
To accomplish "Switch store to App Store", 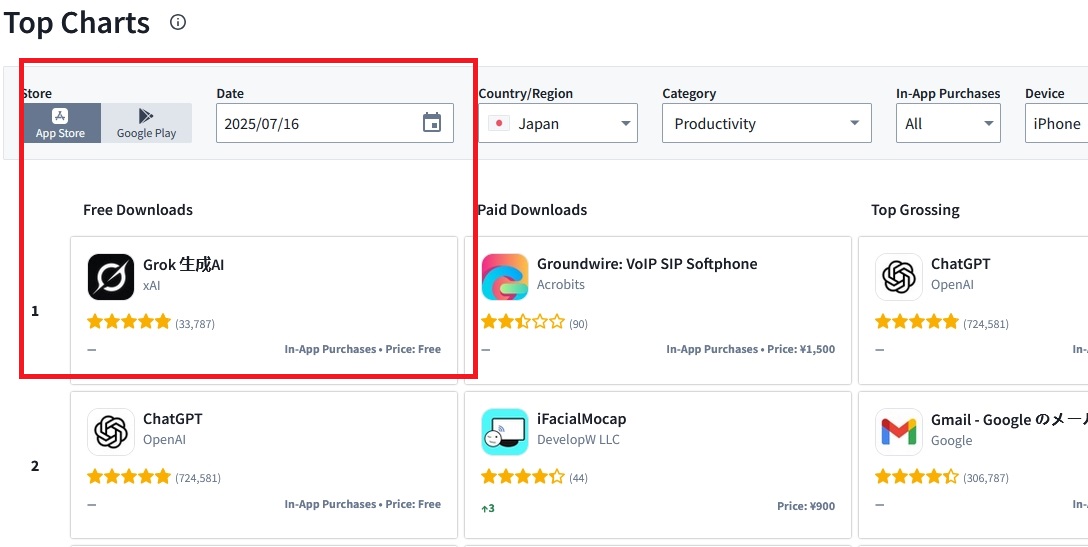I will pyautogui.click(x=60, y=124).
